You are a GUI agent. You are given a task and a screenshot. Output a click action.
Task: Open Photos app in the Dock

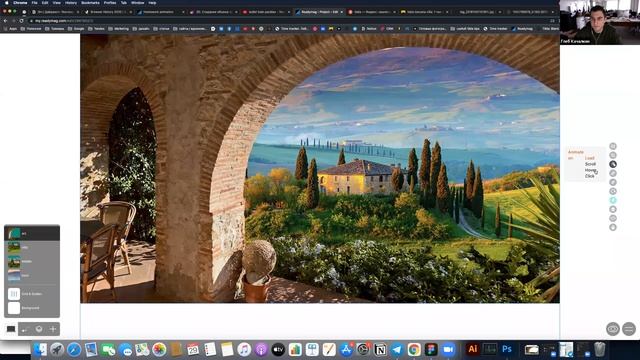tap(159, 350)
